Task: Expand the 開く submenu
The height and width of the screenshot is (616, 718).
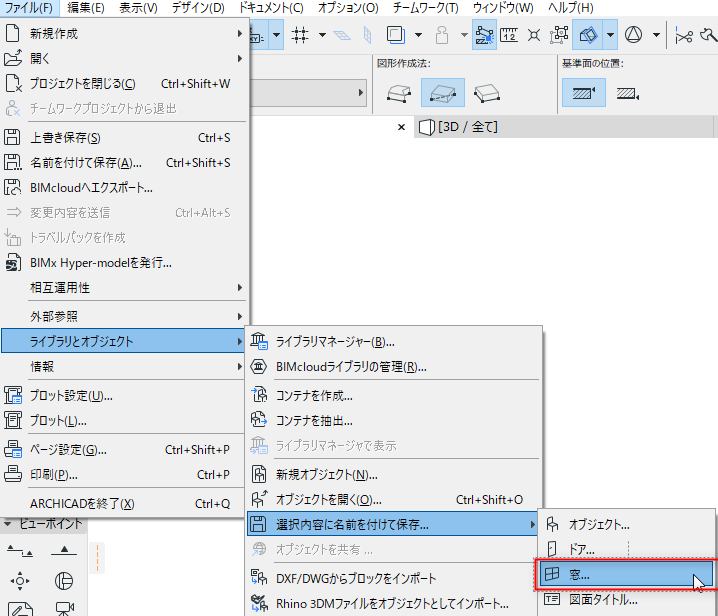Action: coord(124,58)
